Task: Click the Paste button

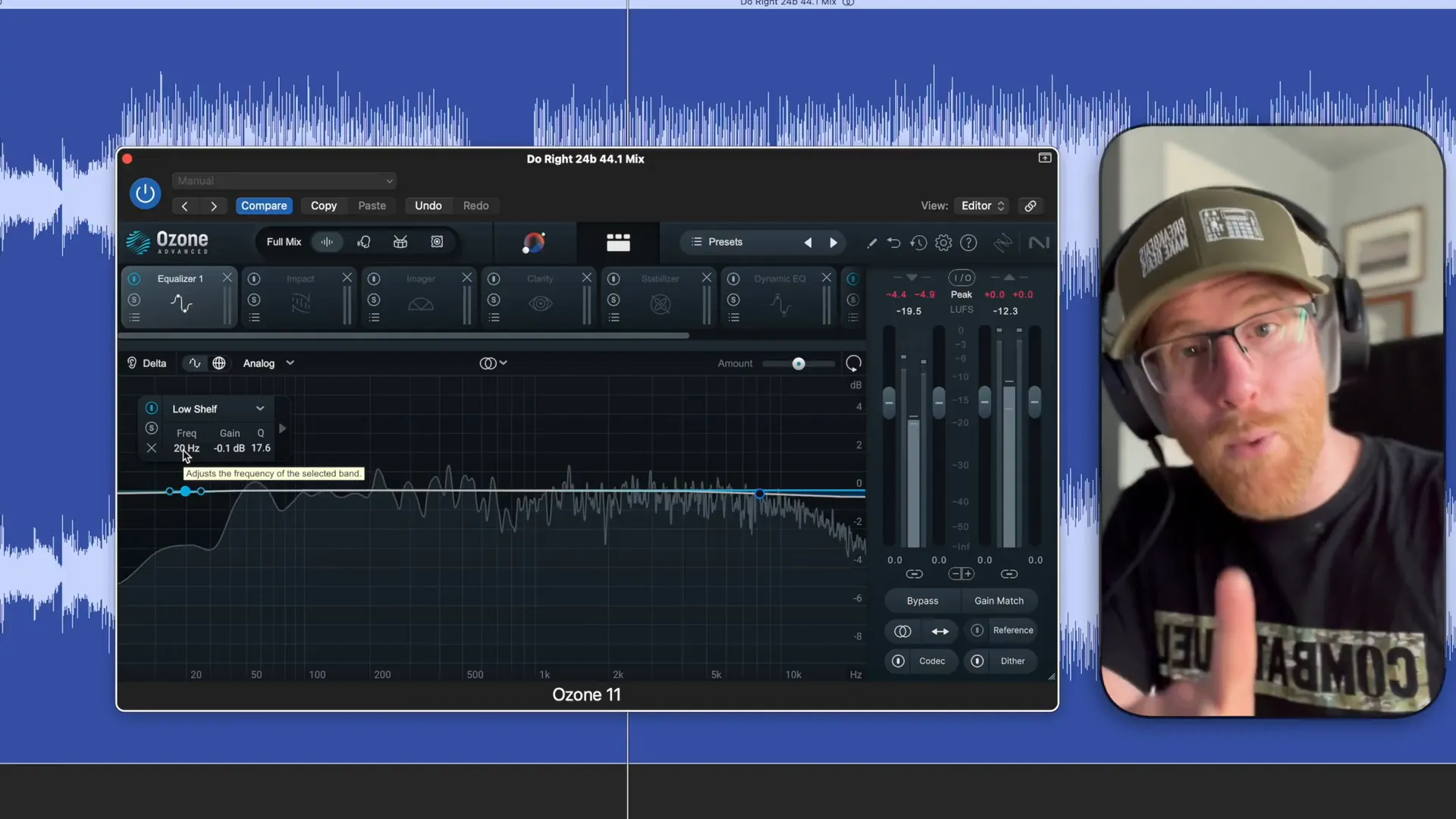Action: point(372,206)
